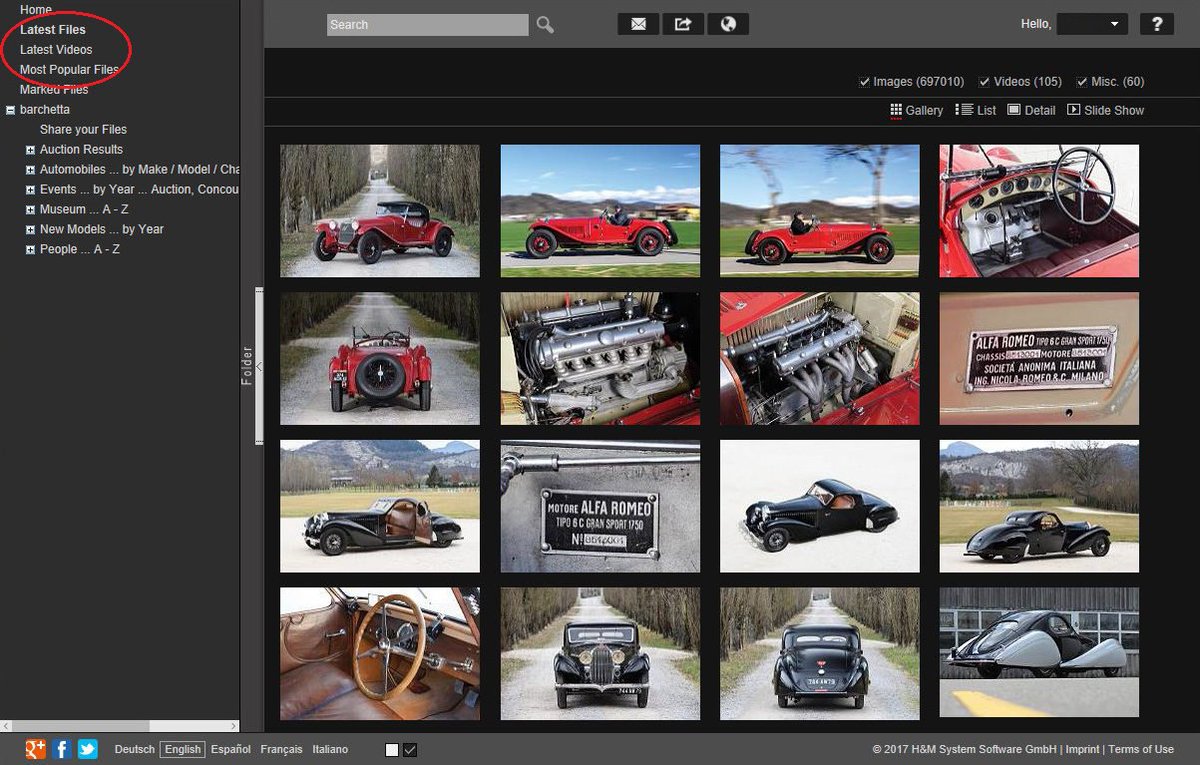This screenshot has height=765, width=1200.
Task: Click the share arrow icon button
Action: (x=683, y=24)
